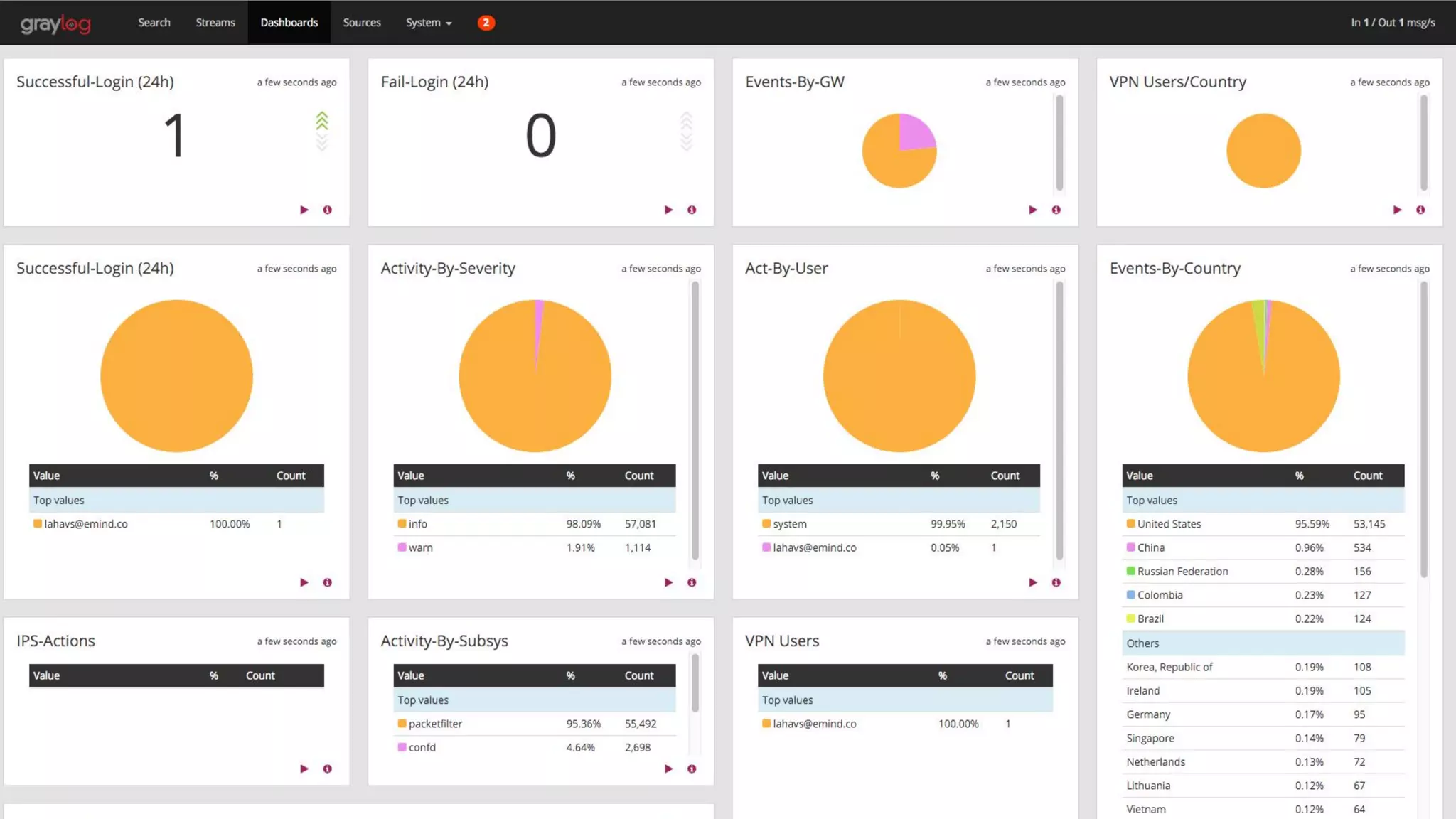Click the Dashboards tab

coord(289,23)
